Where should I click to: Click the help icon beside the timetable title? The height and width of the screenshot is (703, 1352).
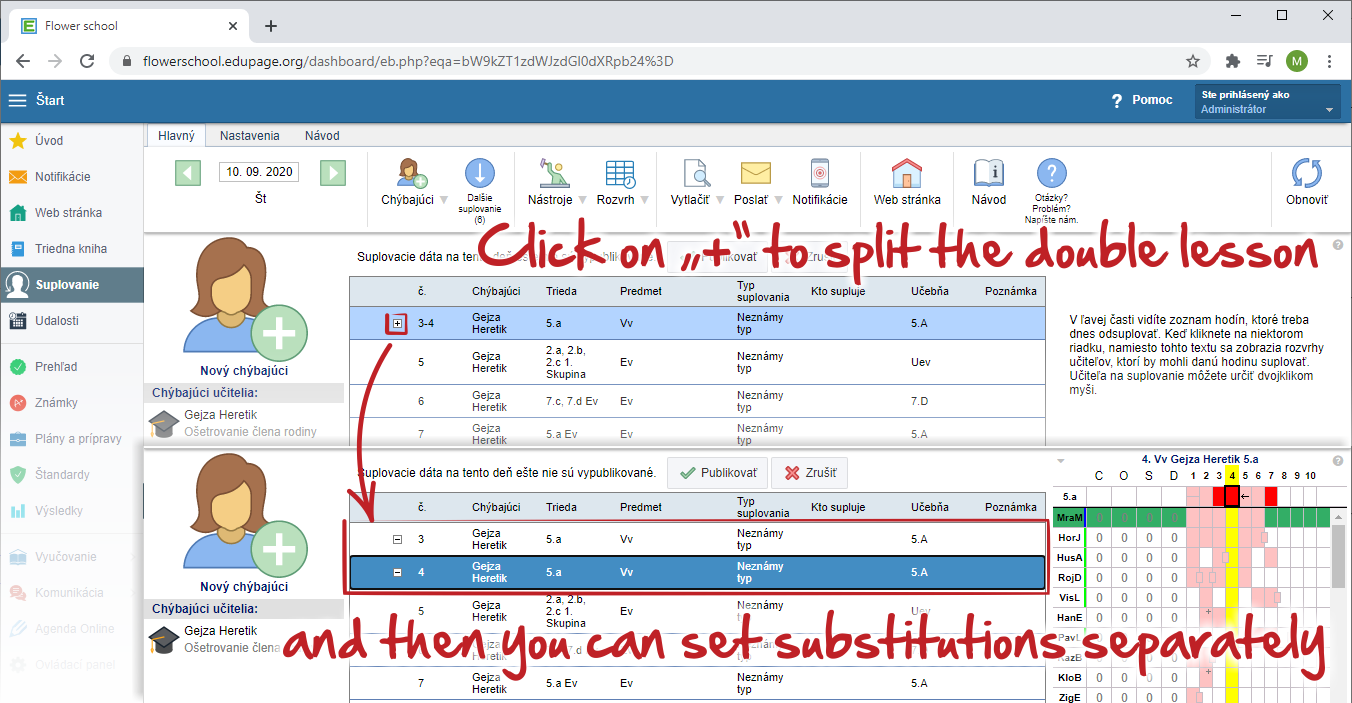pos(1338,461)
